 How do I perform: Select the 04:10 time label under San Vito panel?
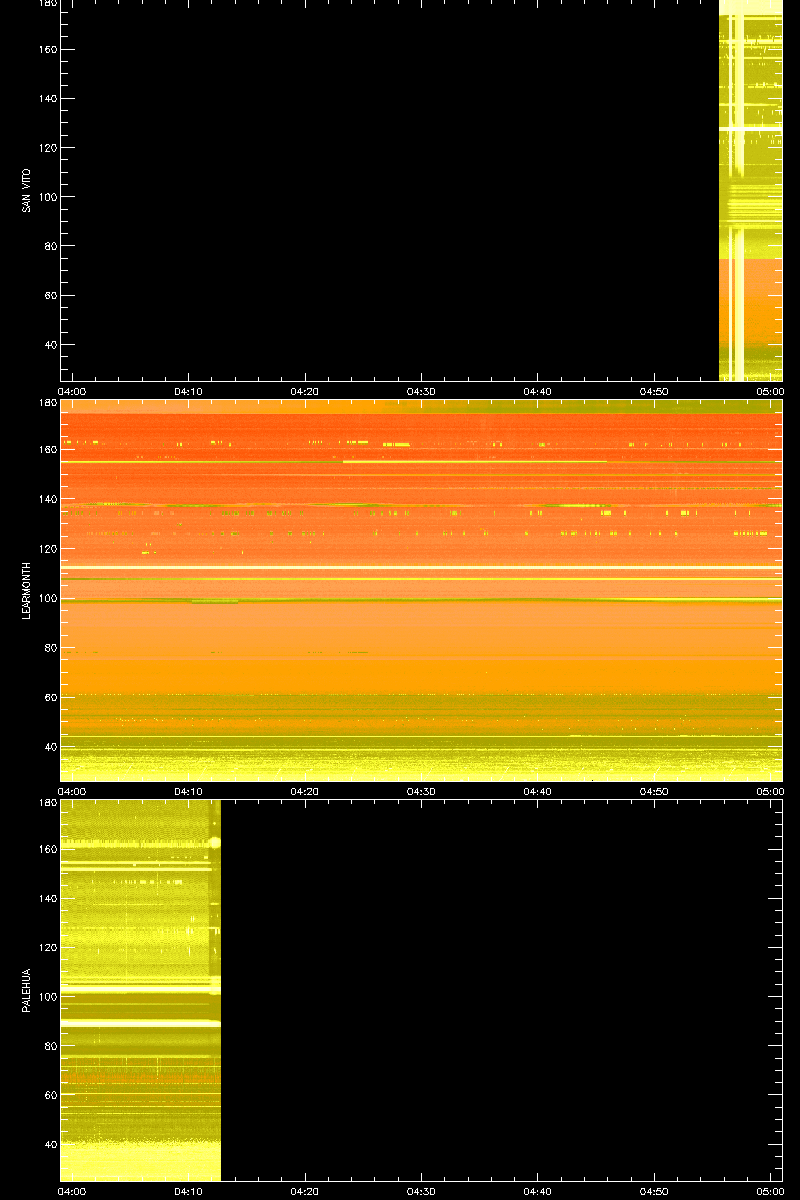pos(189,391)
